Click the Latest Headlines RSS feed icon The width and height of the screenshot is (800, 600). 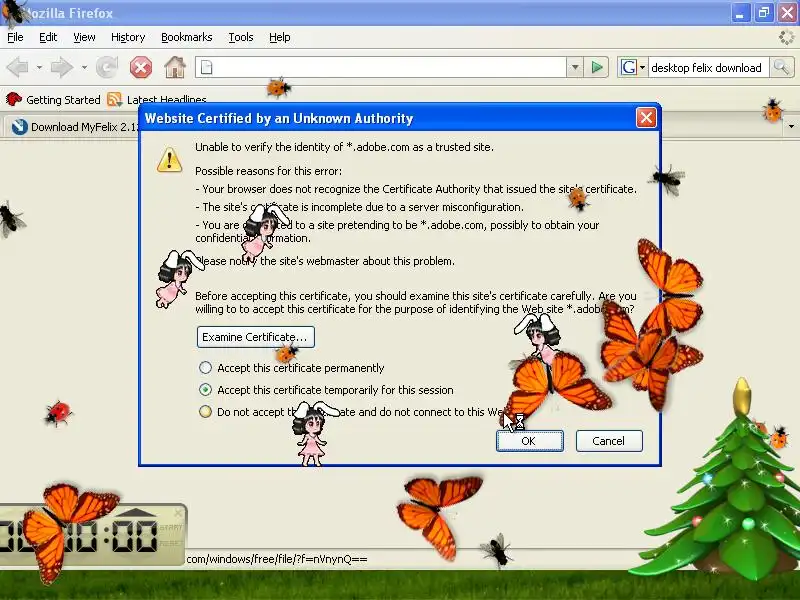point(114,99)
